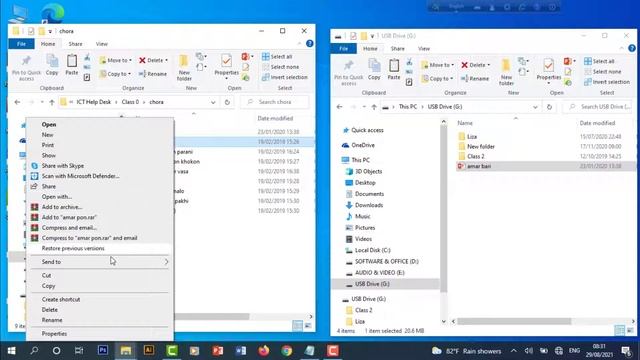
Task: Open View tab in USB Drive window
Action: [424, 49]
